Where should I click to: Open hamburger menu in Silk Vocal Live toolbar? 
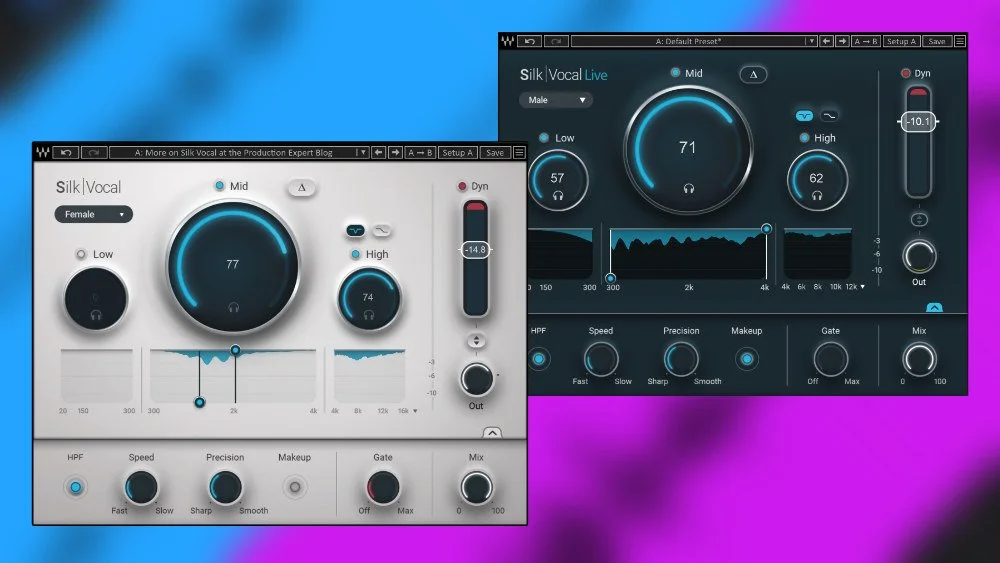960,41
